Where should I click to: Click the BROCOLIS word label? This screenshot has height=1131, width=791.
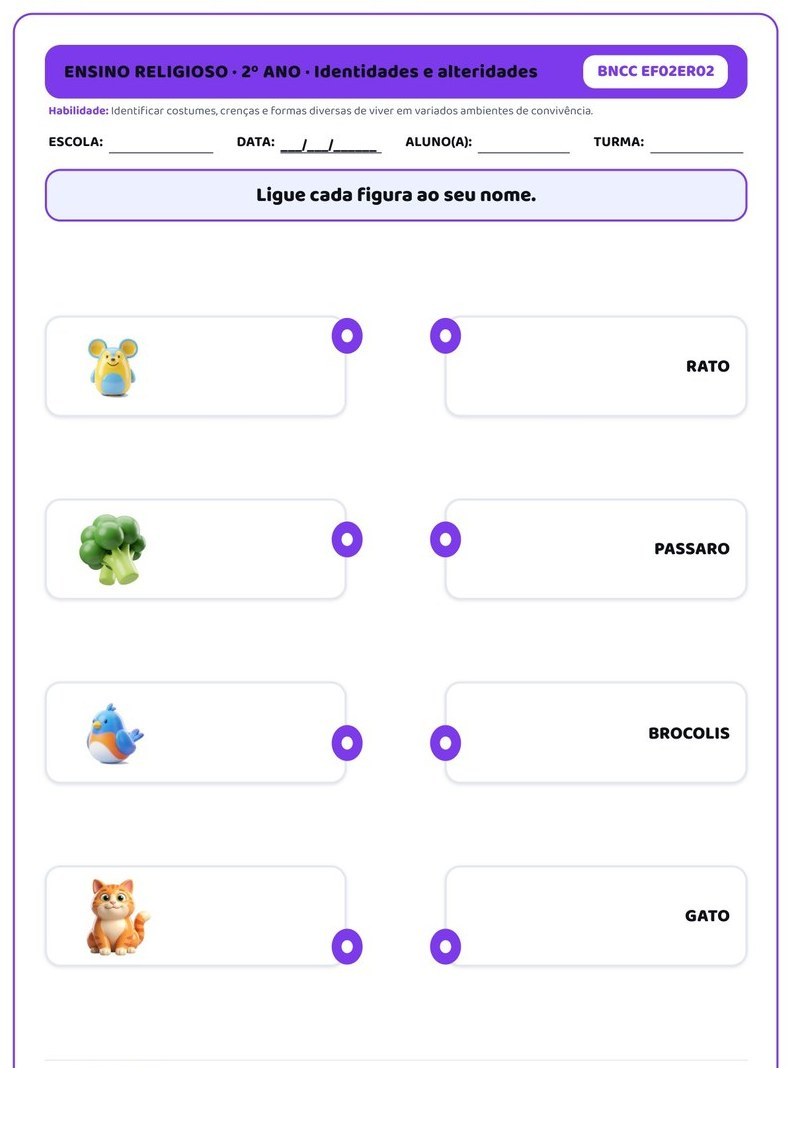689,734
